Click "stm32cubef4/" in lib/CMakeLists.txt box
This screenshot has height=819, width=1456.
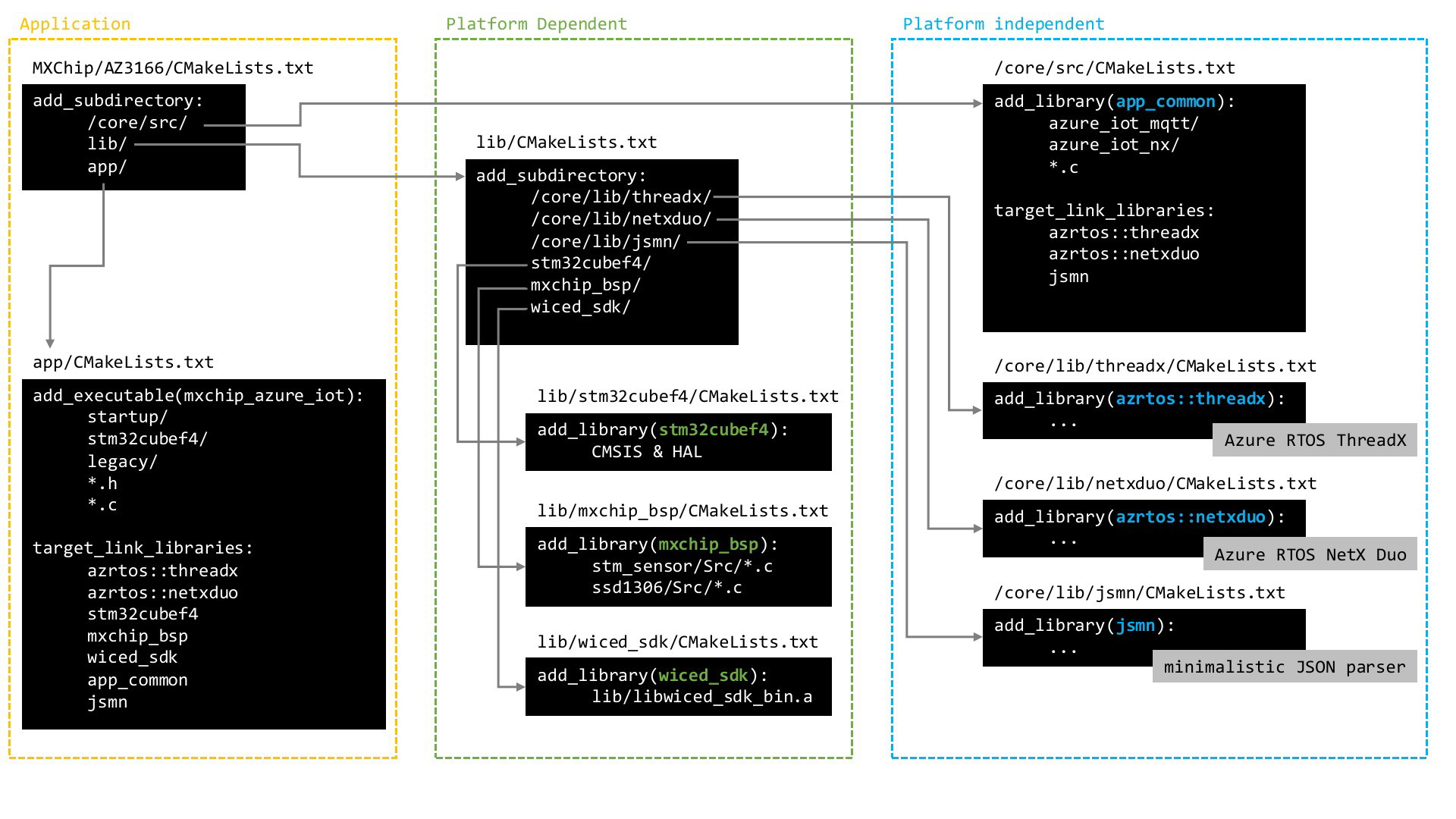tap(591, 263)
